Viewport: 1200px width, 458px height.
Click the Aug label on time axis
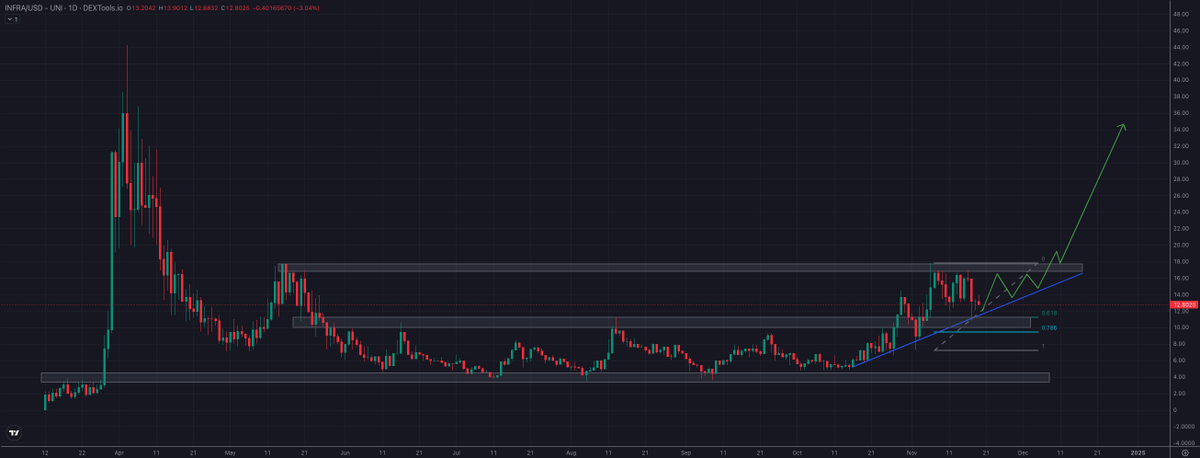572,453
